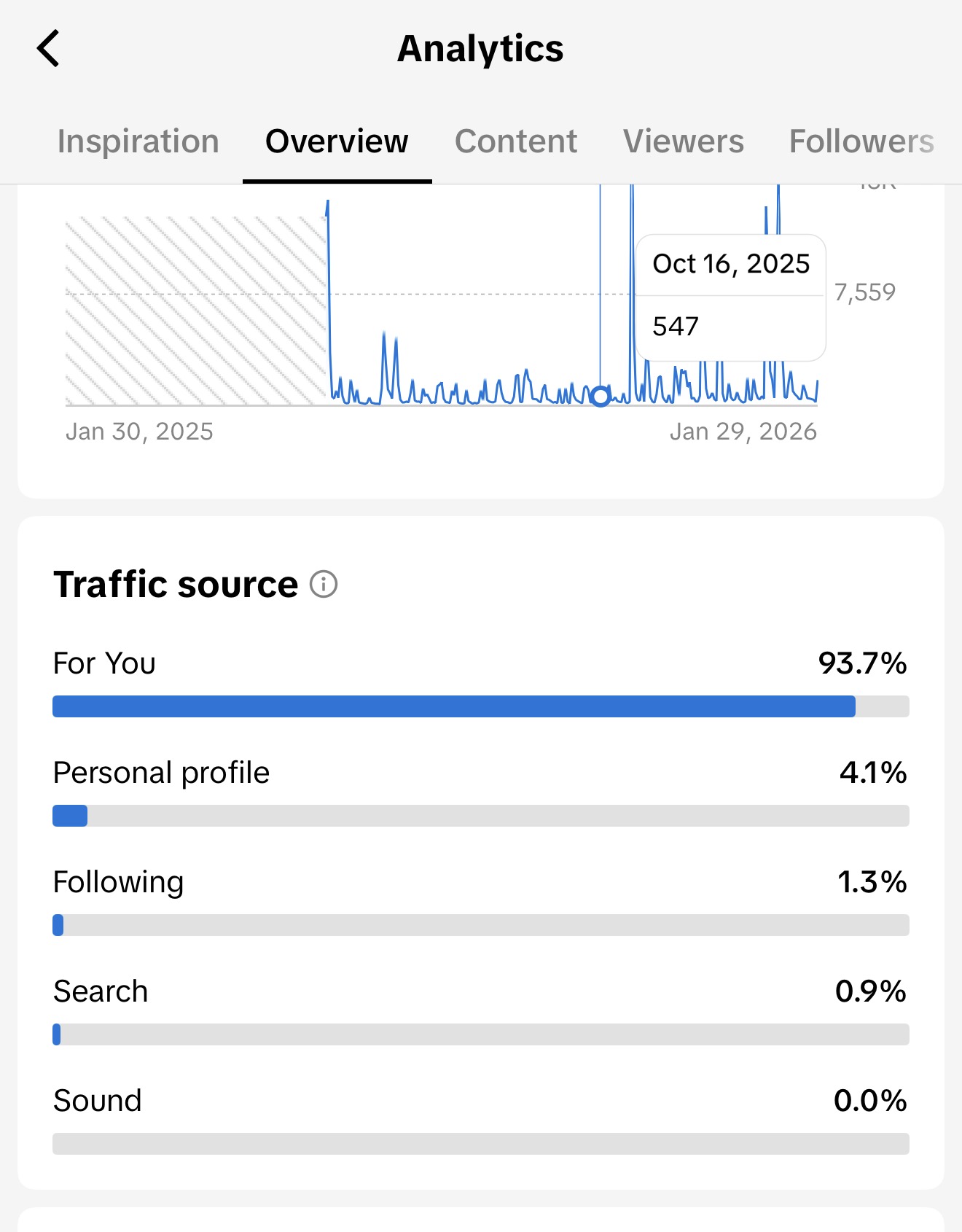The image size is (962, 1232).
Task: Click the circular data point marker on chart
Action: [x=600, y=397]
